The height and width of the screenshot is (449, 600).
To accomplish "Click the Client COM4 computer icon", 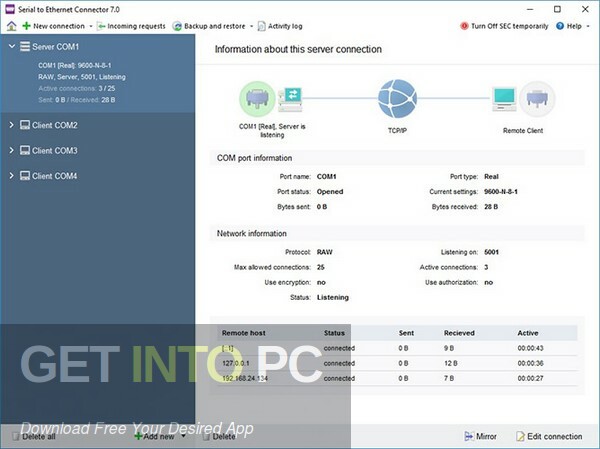I will tap(25, 175).
